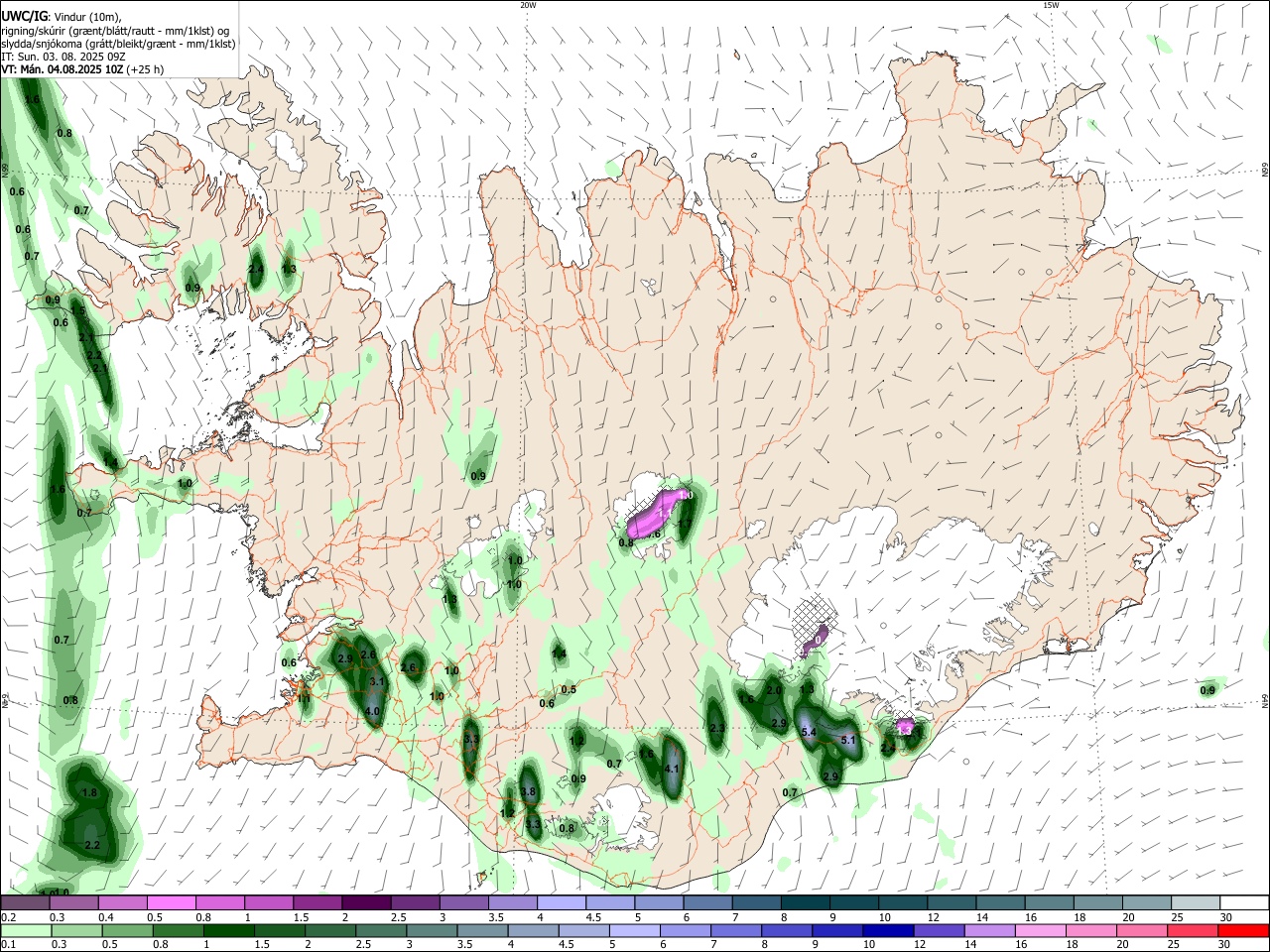Select the 20W longitude label at top
Screen dimensions: 1270x952
[528, 5]
